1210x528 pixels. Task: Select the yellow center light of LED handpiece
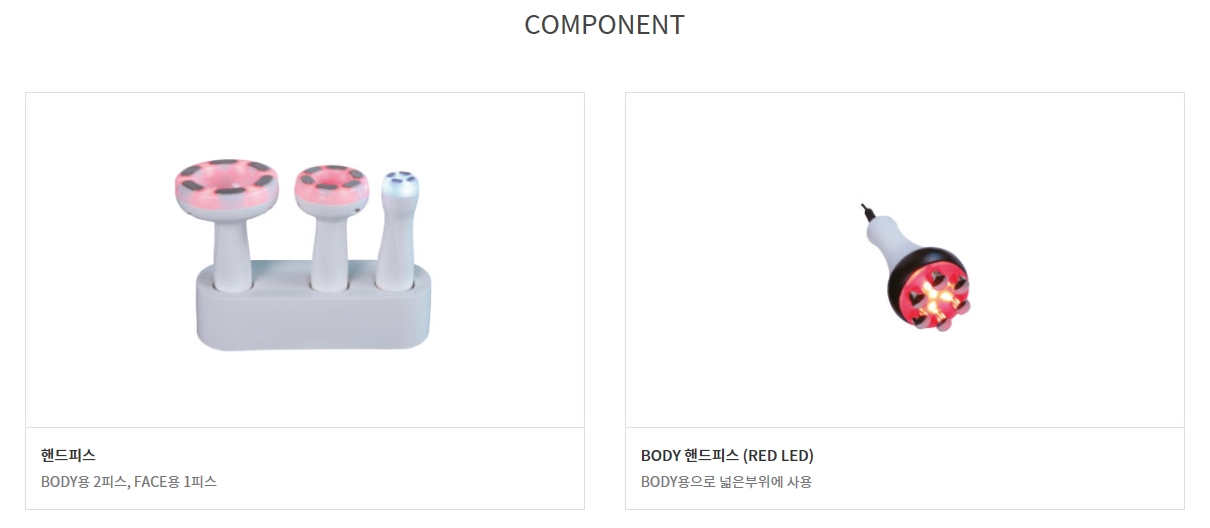932,296
